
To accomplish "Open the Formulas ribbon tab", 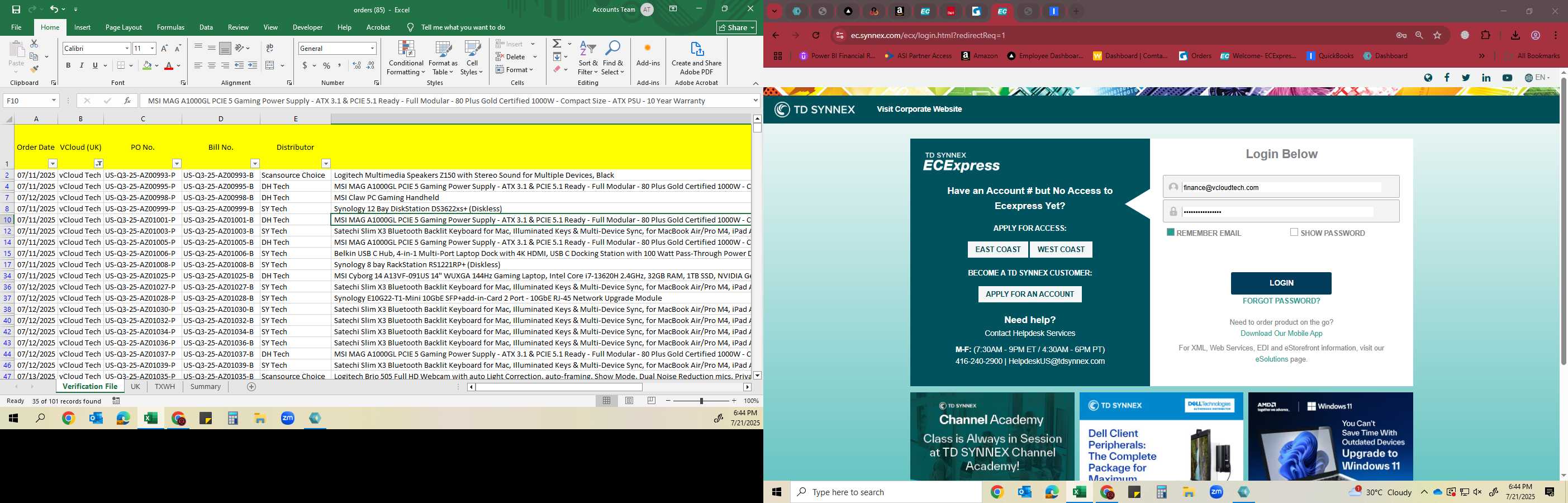I will (170, 27).
